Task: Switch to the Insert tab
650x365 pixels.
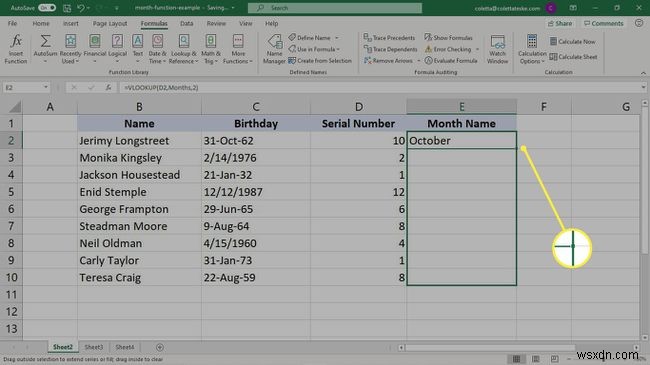Action: 70,24
